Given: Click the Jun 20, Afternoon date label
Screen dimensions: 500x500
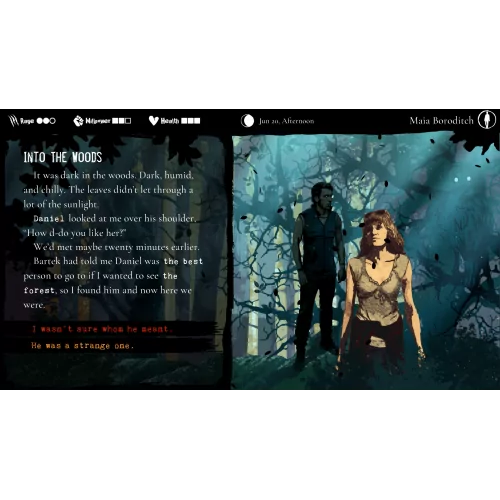Looking at the screenshot, I should point(287,121).
